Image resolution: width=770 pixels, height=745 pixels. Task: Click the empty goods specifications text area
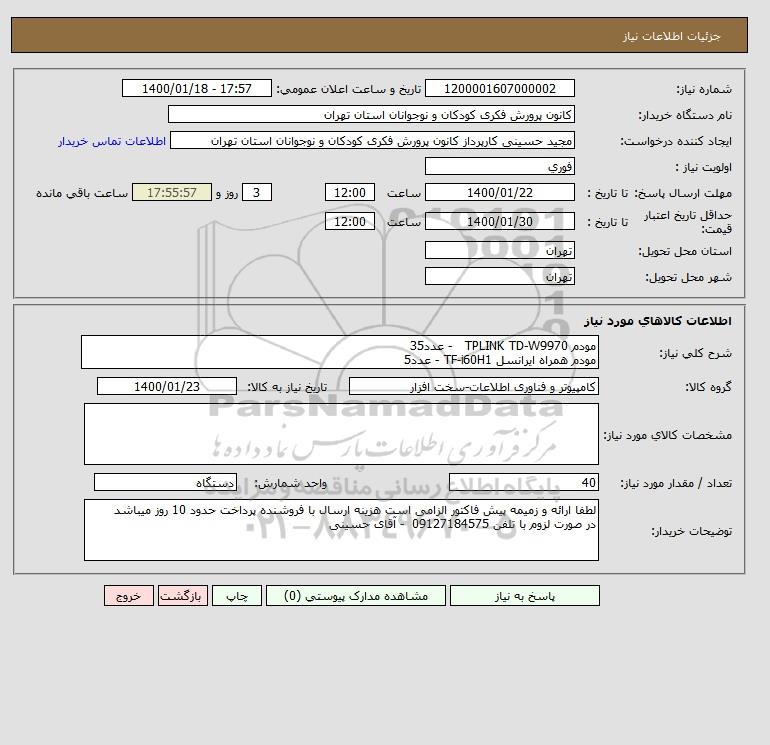341,434
